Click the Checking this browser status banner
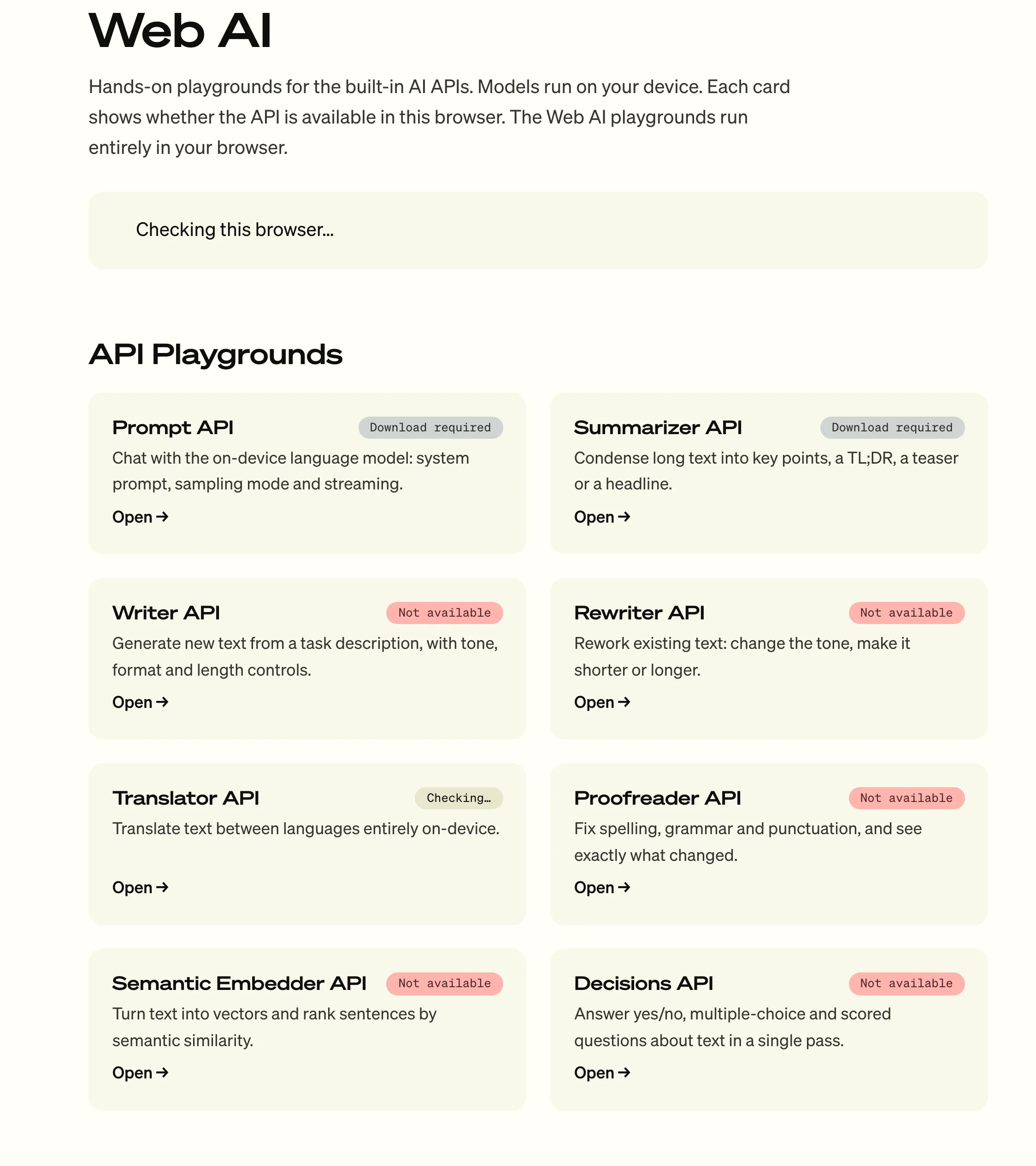 (538, 230)
